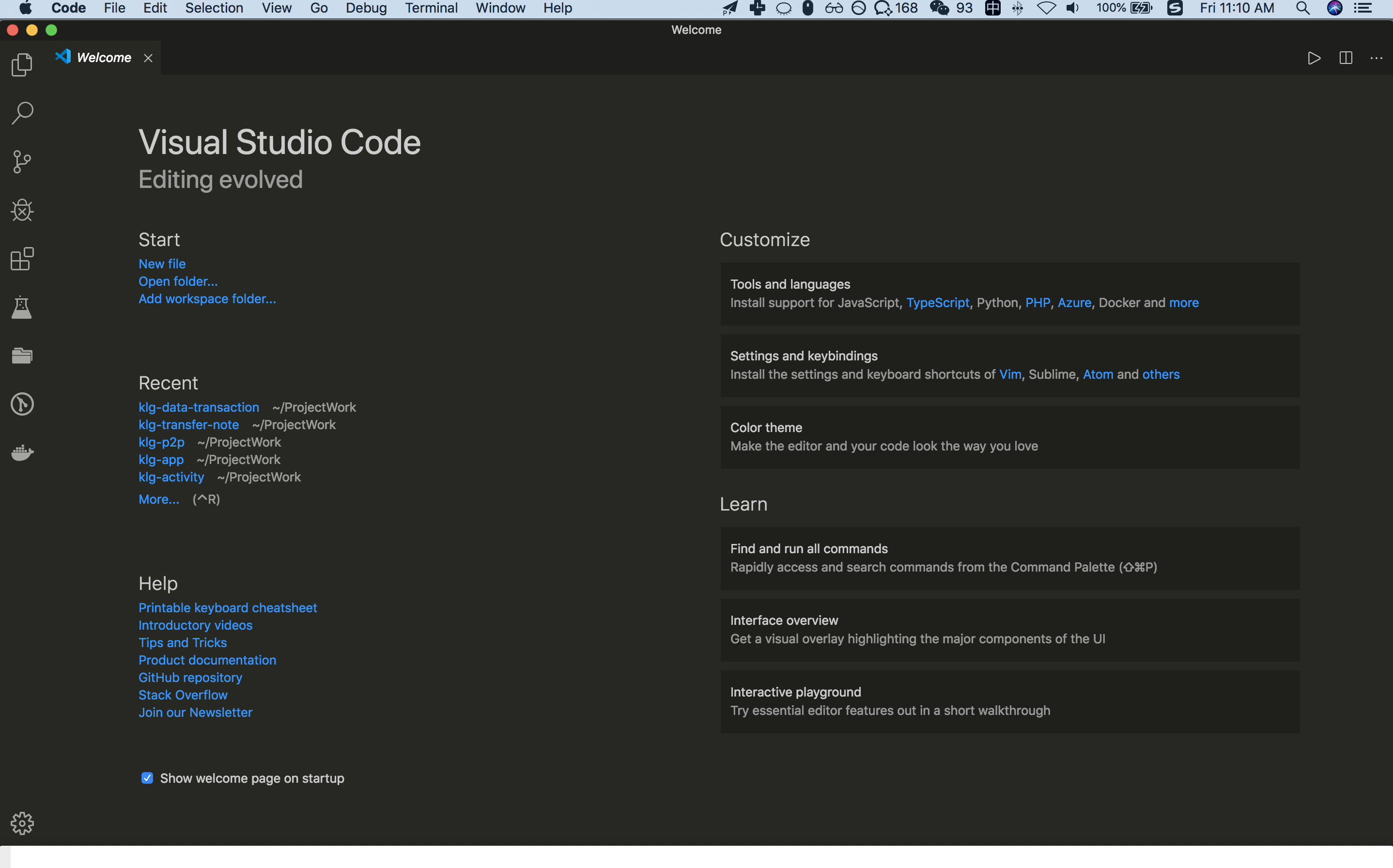Click the Wi-Fi status icon

(1046, 8)
